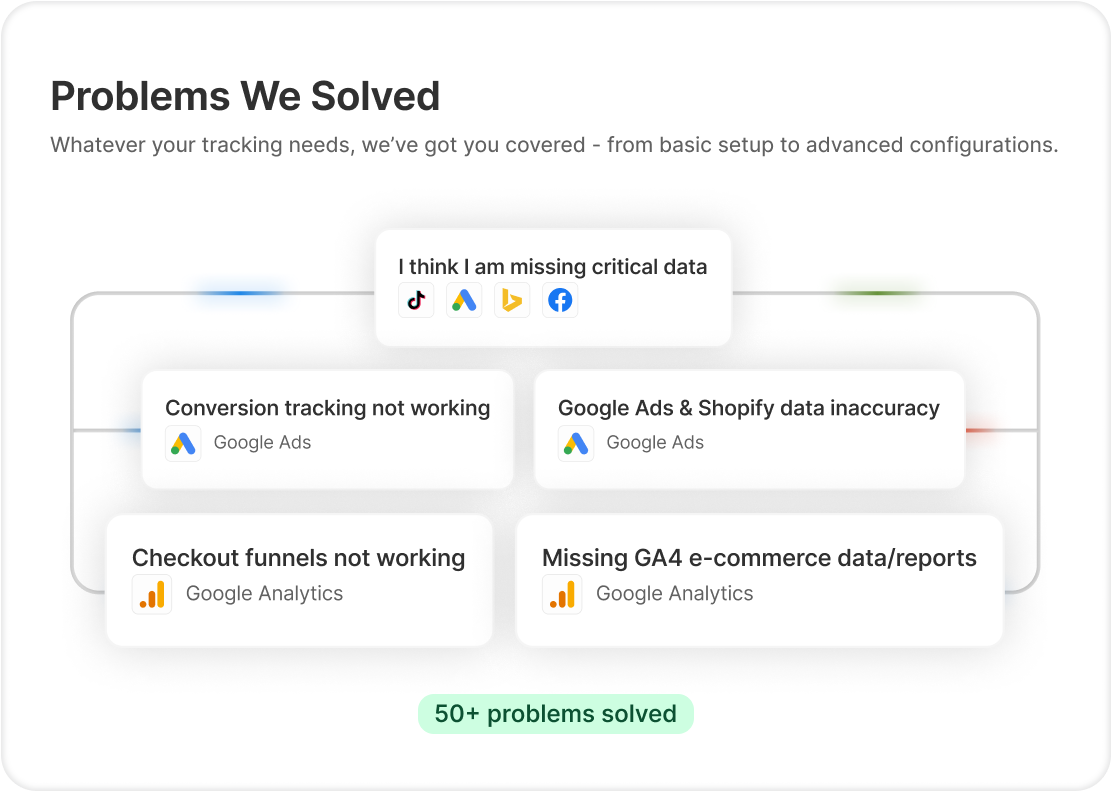The image size is (1111, 791).
Task: Click Google Analytics label in Missing GA4 card
Action: pyautogui.click(x=675, y=594)
